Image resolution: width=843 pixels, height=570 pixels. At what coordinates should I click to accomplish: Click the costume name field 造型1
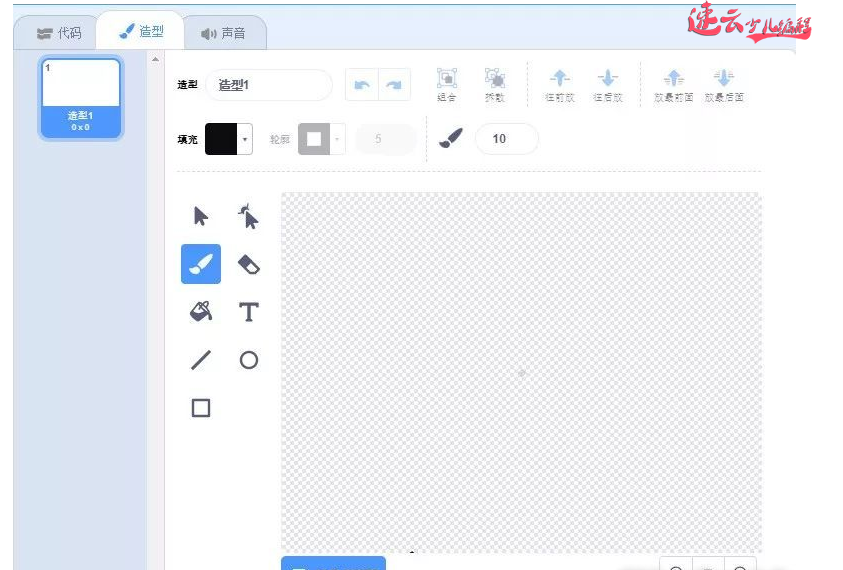click(x=268, y=86)
